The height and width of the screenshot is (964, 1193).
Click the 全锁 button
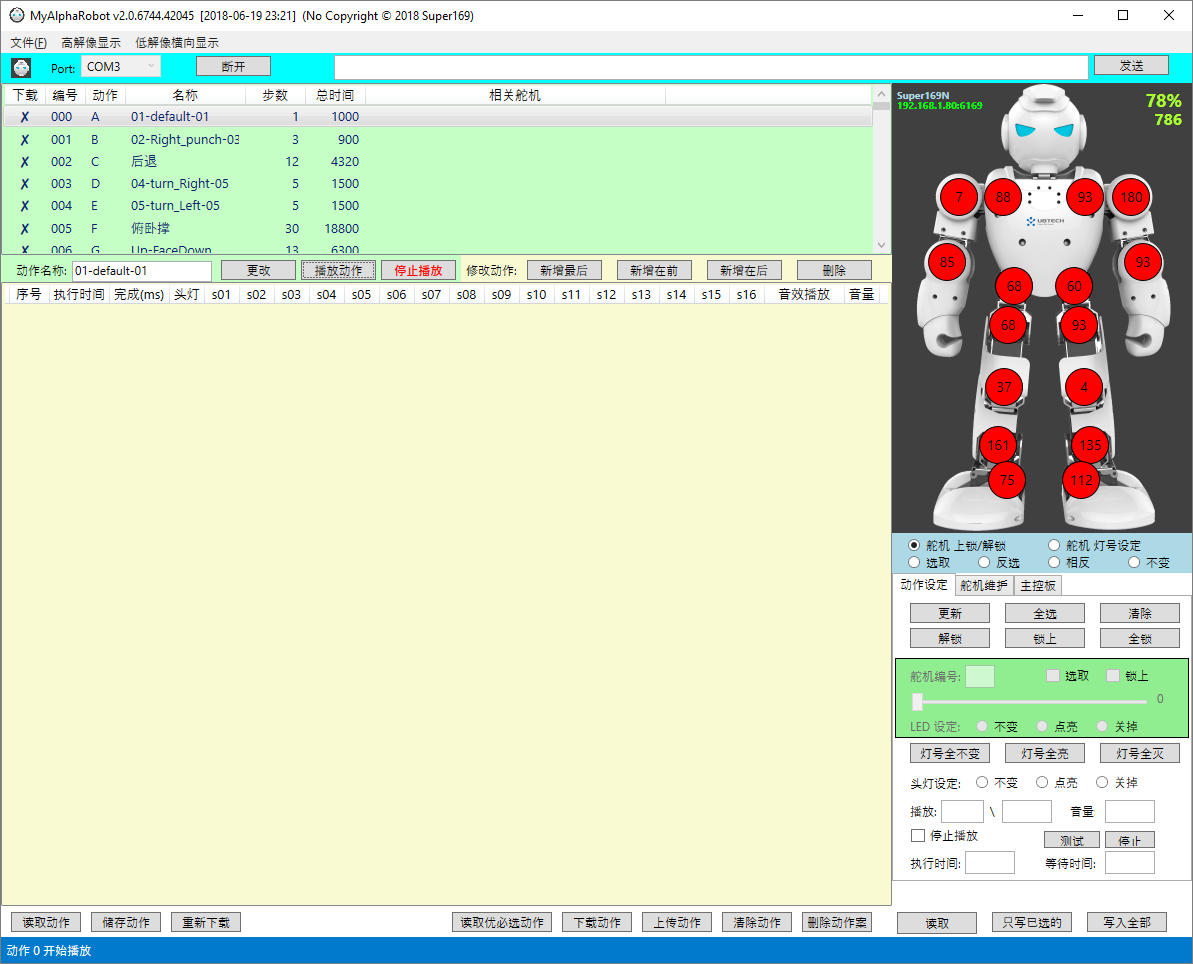[1140, 638]
